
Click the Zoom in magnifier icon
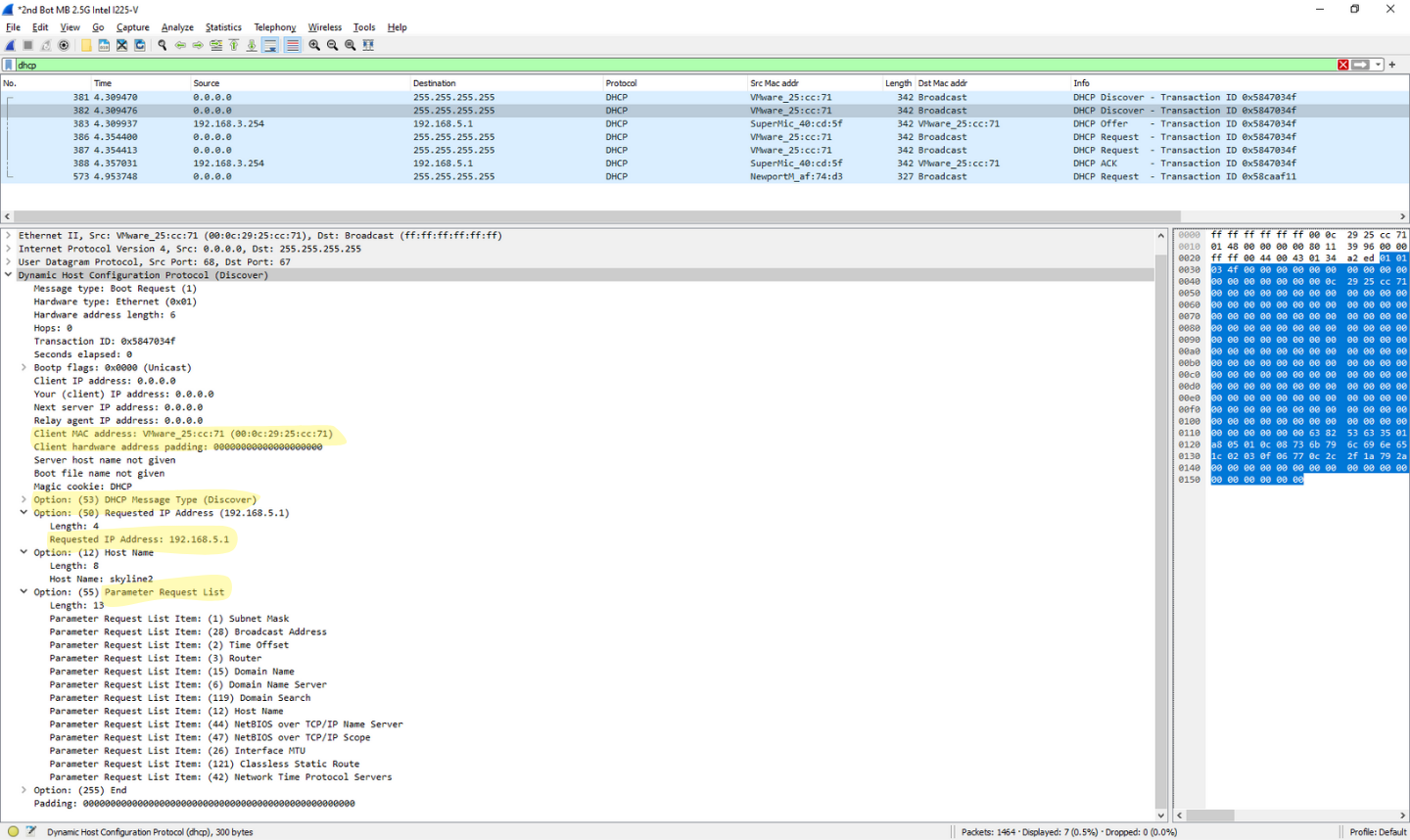click(314, 45)
